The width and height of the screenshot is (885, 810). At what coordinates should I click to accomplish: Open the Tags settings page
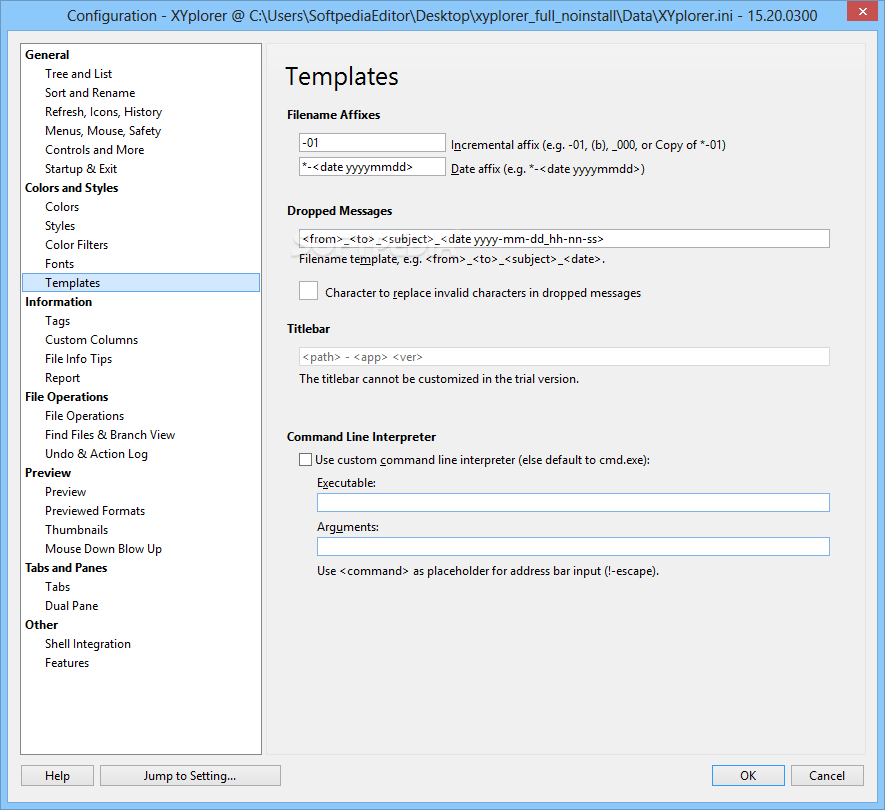point(58,321)
